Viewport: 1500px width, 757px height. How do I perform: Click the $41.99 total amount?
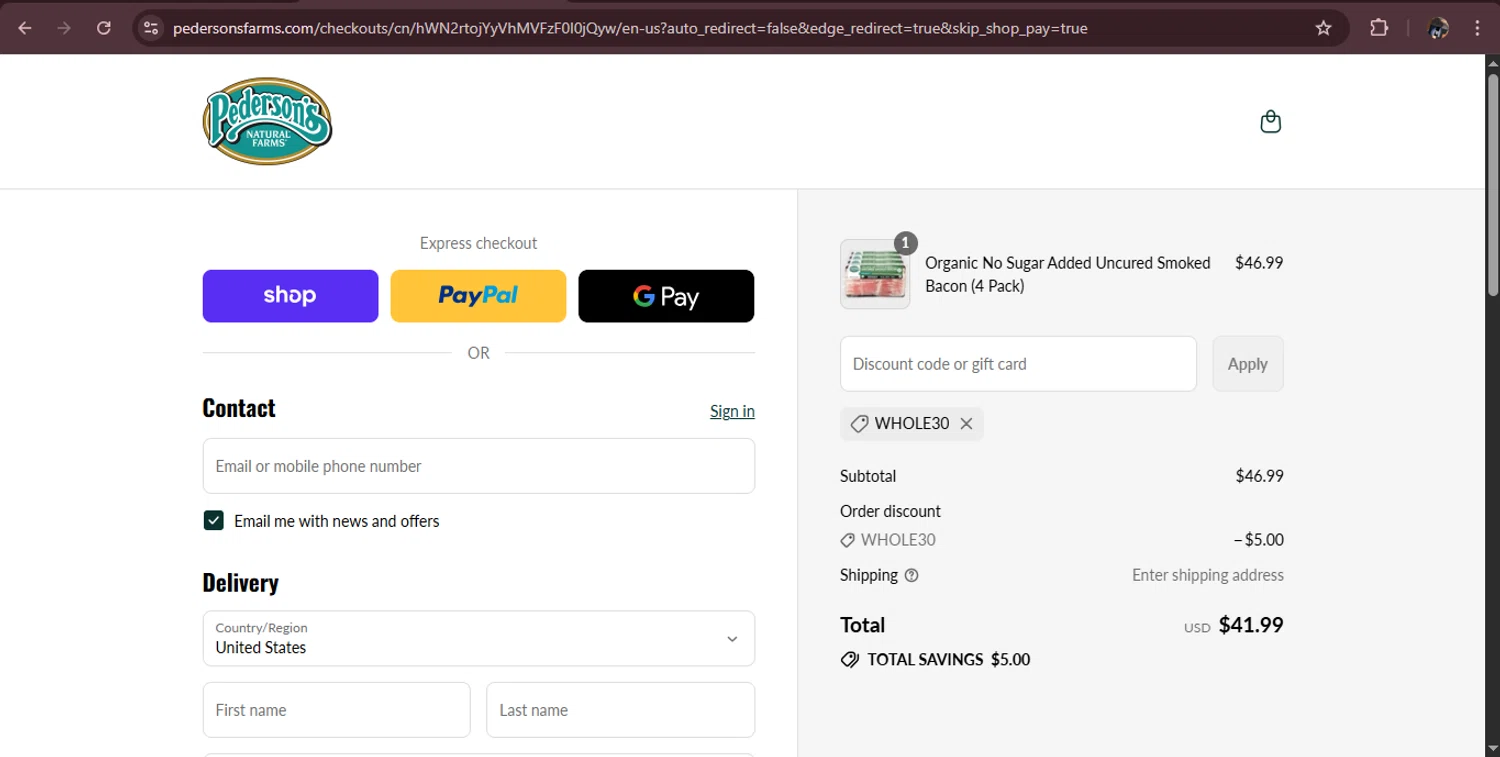click(x=1251, y=625)
